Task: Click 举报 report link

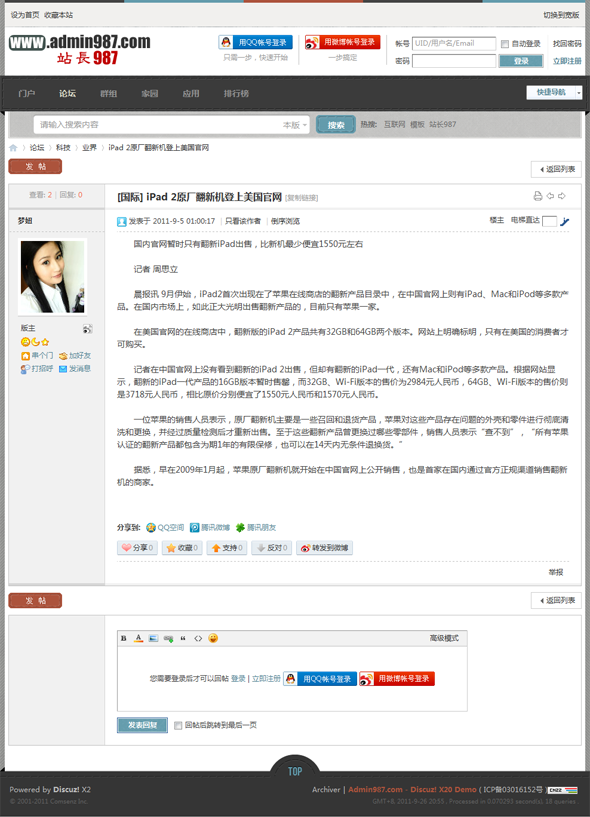Action: pos(556,572)
